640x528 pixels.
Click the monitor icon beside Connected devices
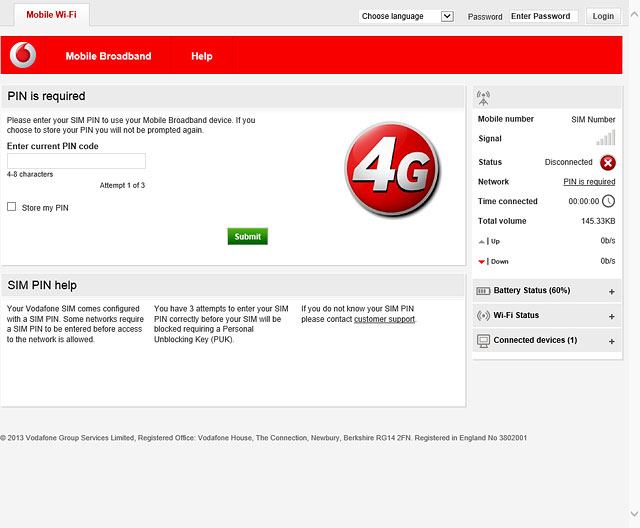483,341
